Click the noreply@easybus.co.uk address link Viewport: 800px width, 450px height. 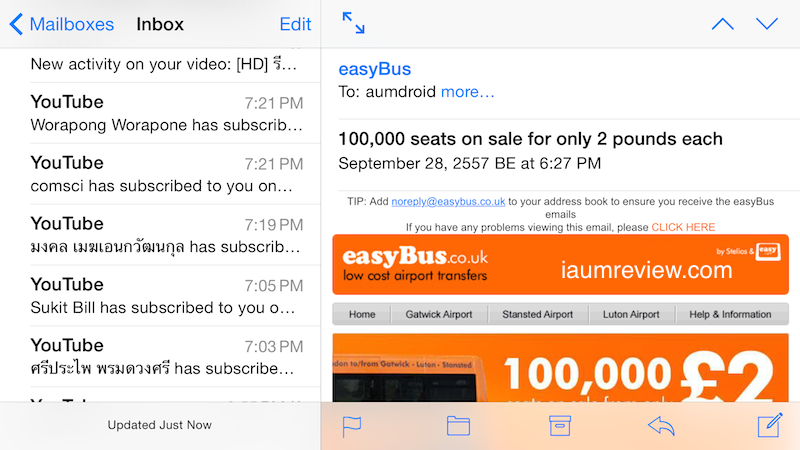click(448, 202)
